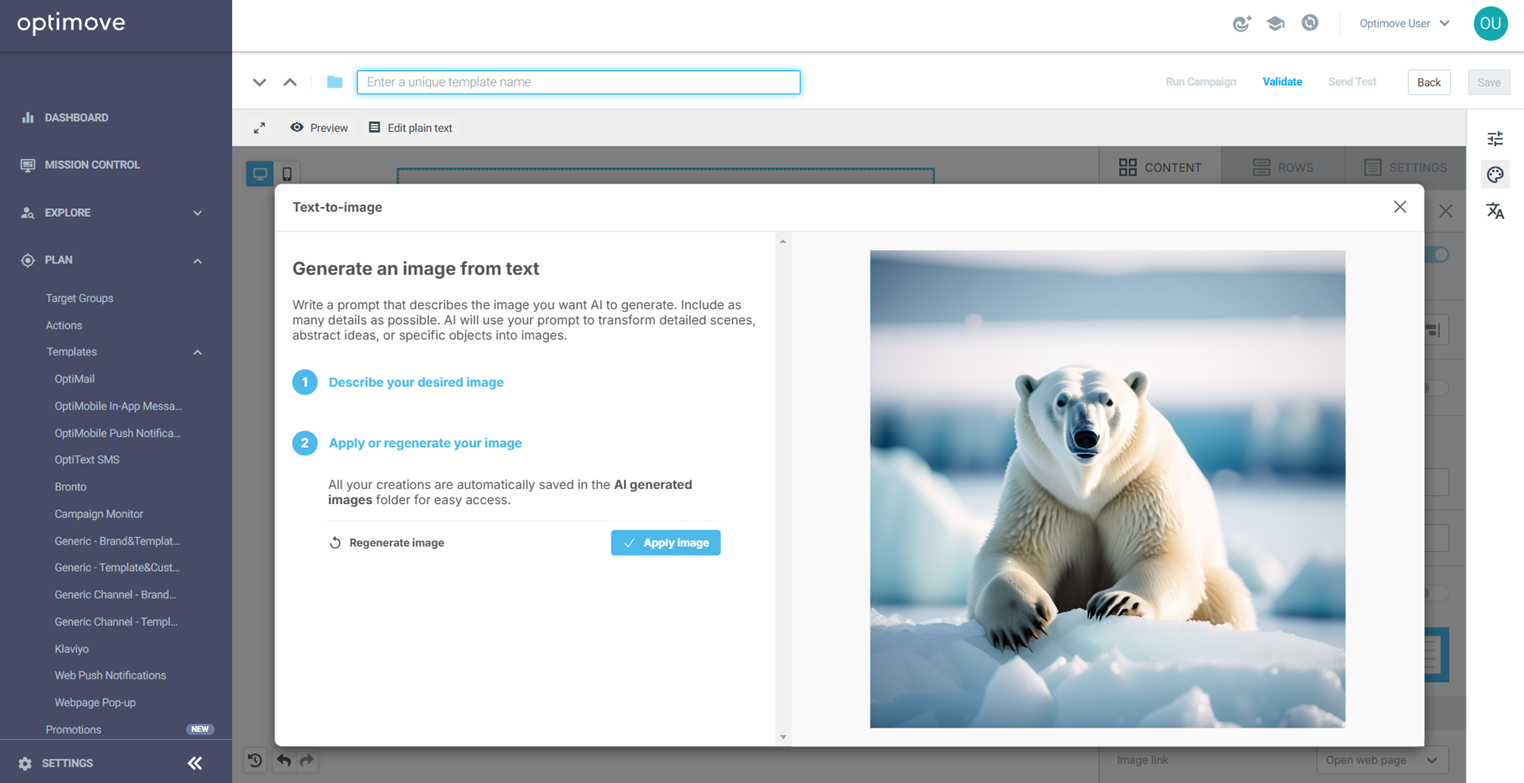The height and width of the screenshot is (783, 1524).
Task: Click the expand fullscreen arrows icon
Action: coord(259,128)
